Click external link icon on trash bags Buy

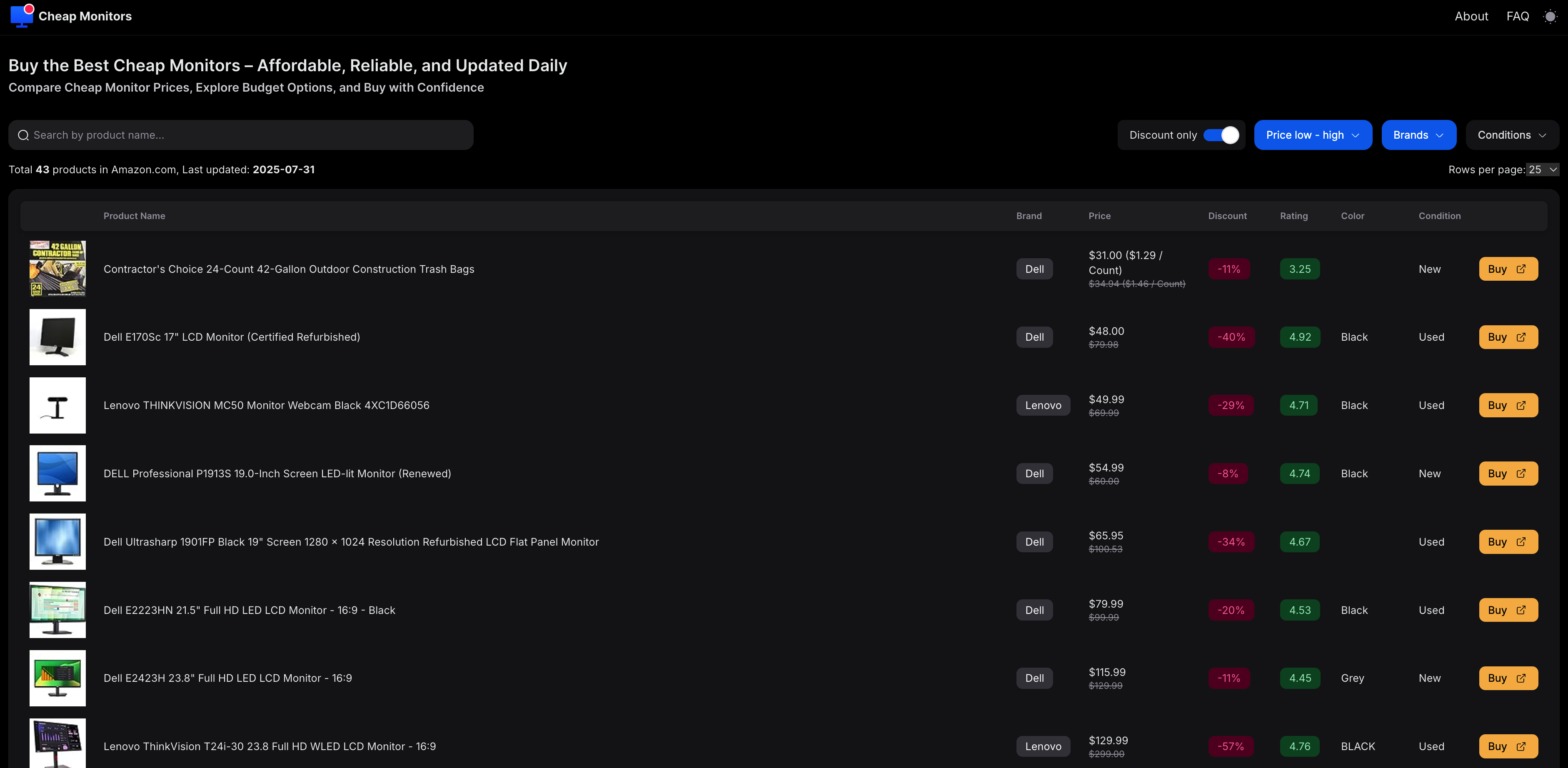pyautogui.click(x=1521, y=269)
